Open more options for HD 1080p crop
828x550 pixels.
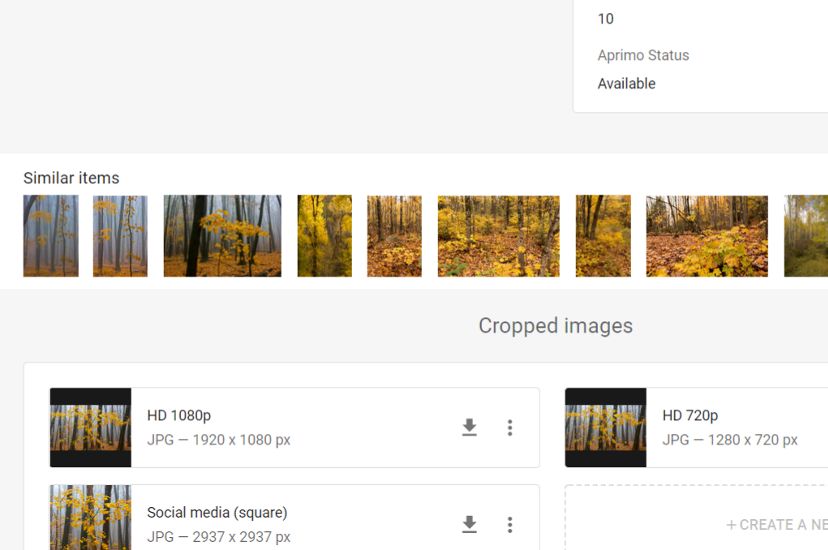(x=510, y=428)
